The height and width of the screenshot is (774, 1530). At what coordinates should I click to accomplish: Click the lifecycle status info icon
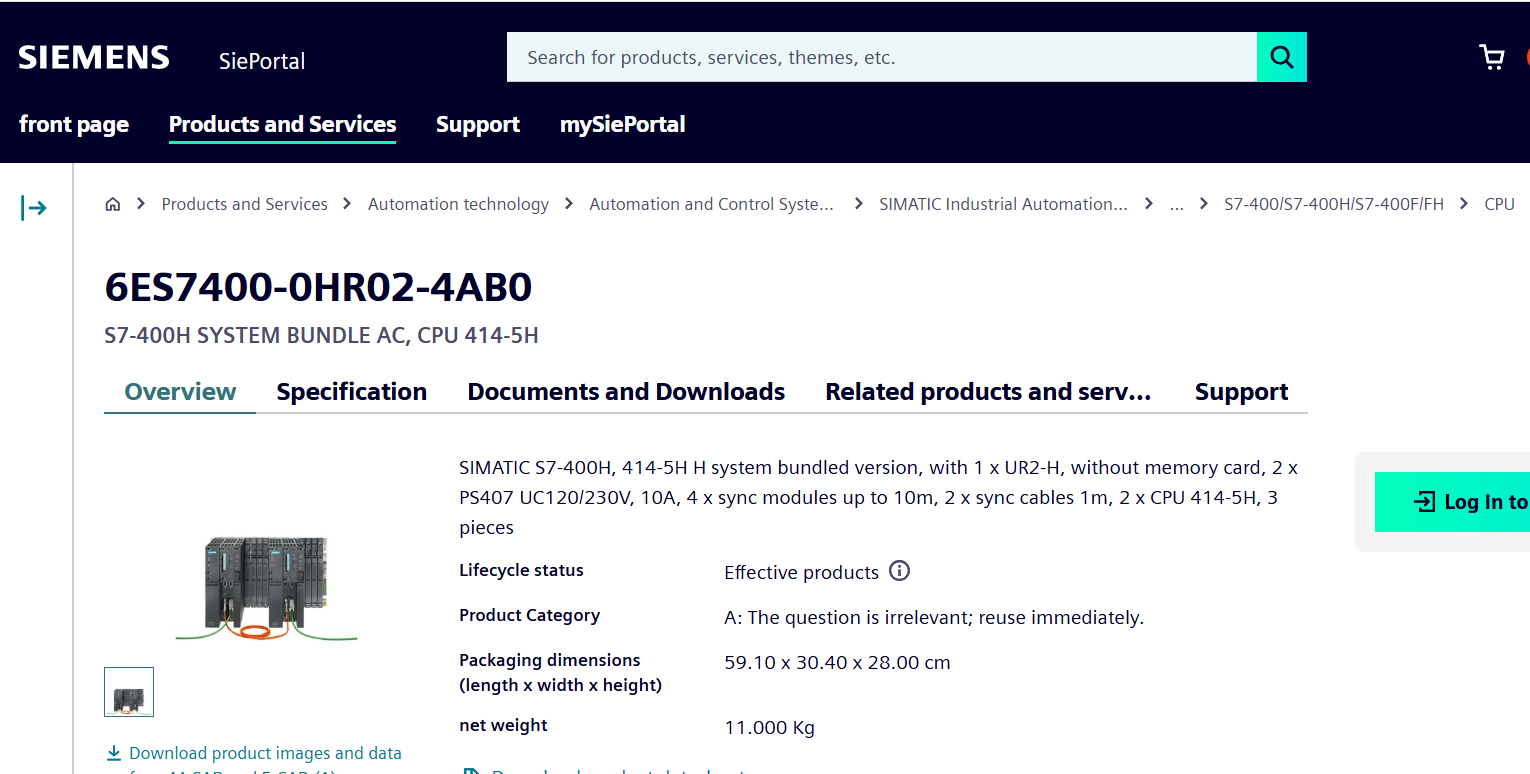[x=900, y=571]
